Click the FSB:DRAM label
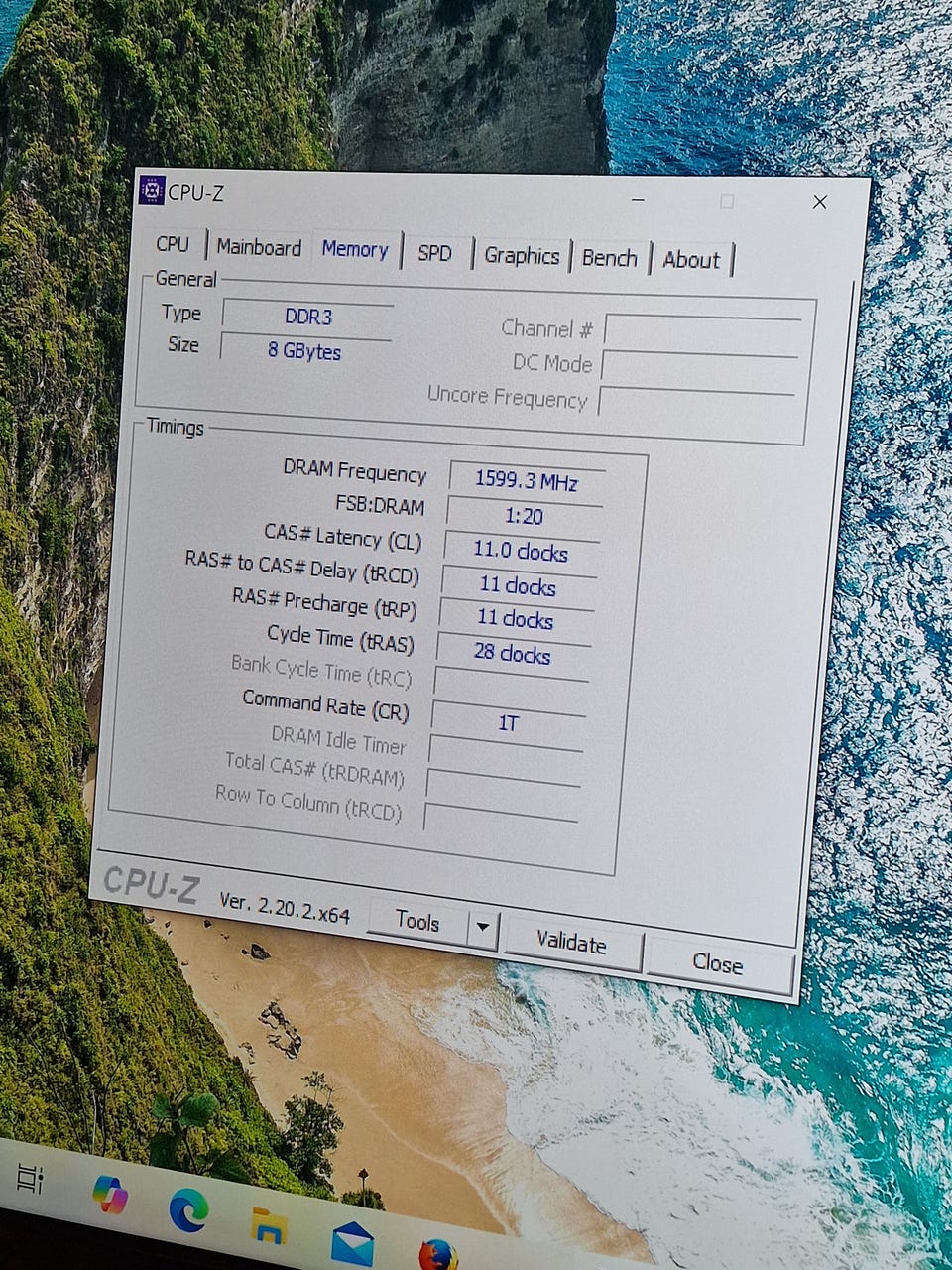 (x=380, y=505)
